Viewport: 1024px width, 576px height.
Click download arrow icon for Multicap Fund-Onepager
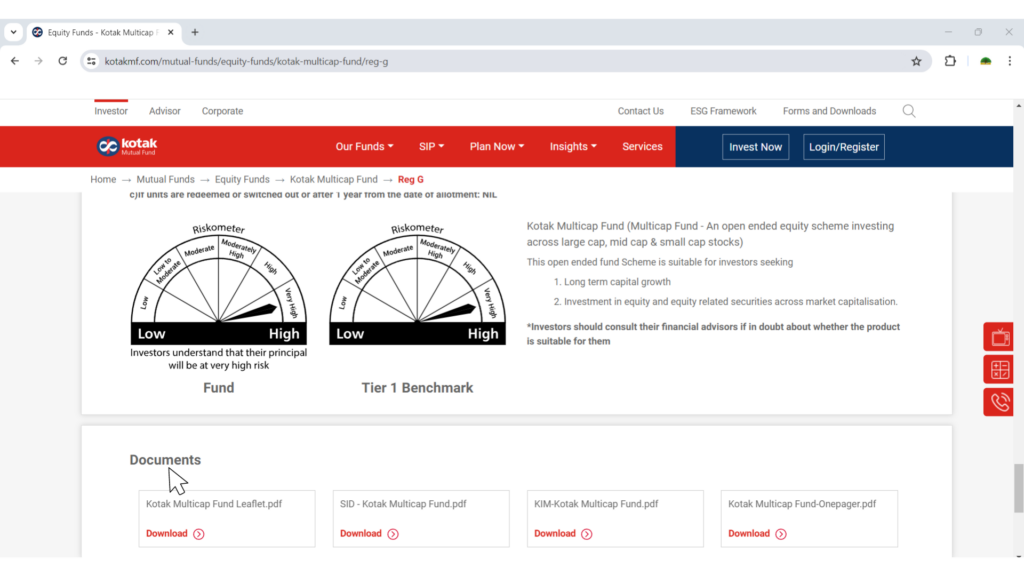[x=780, y=534]
